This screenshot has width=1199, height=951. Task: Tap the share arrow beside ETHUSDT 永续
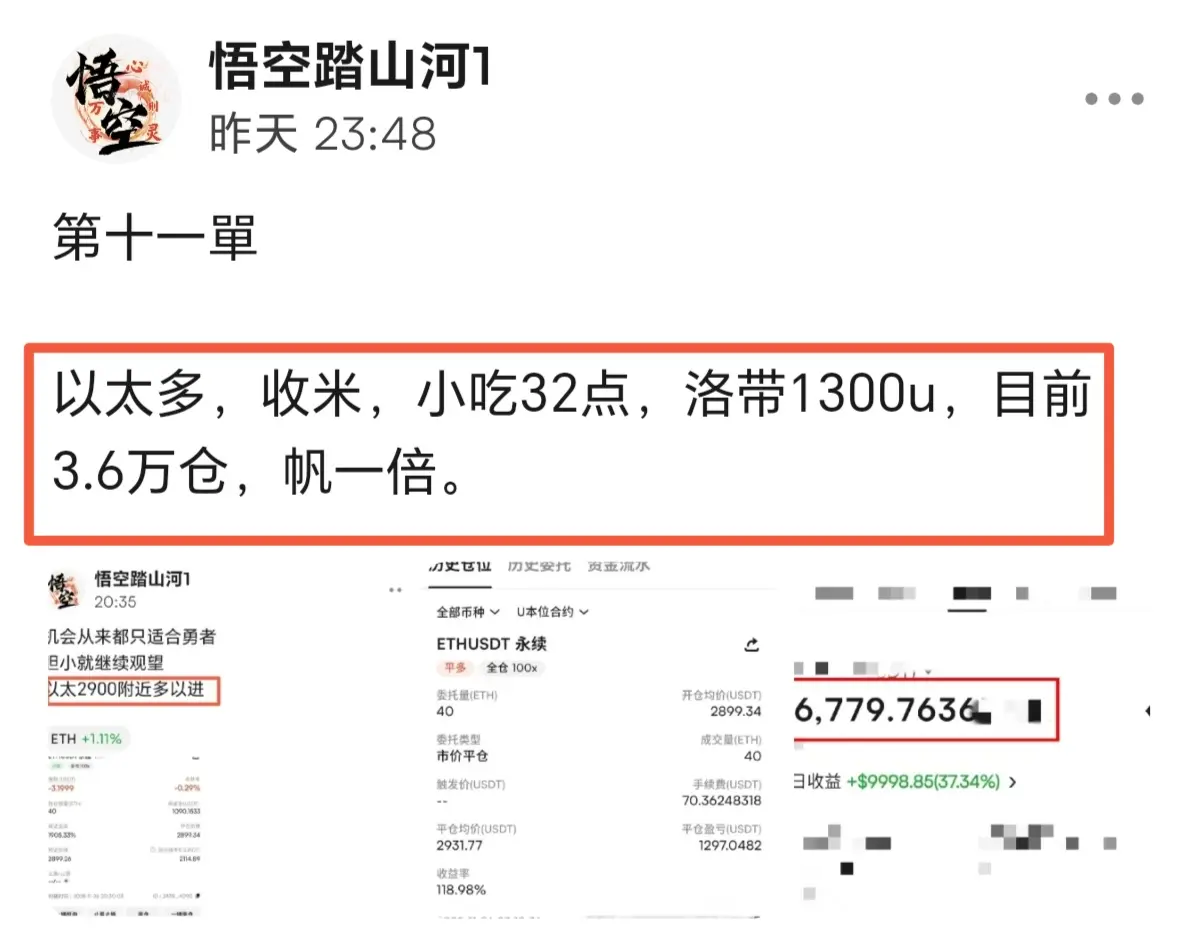(x=752, y=644)
